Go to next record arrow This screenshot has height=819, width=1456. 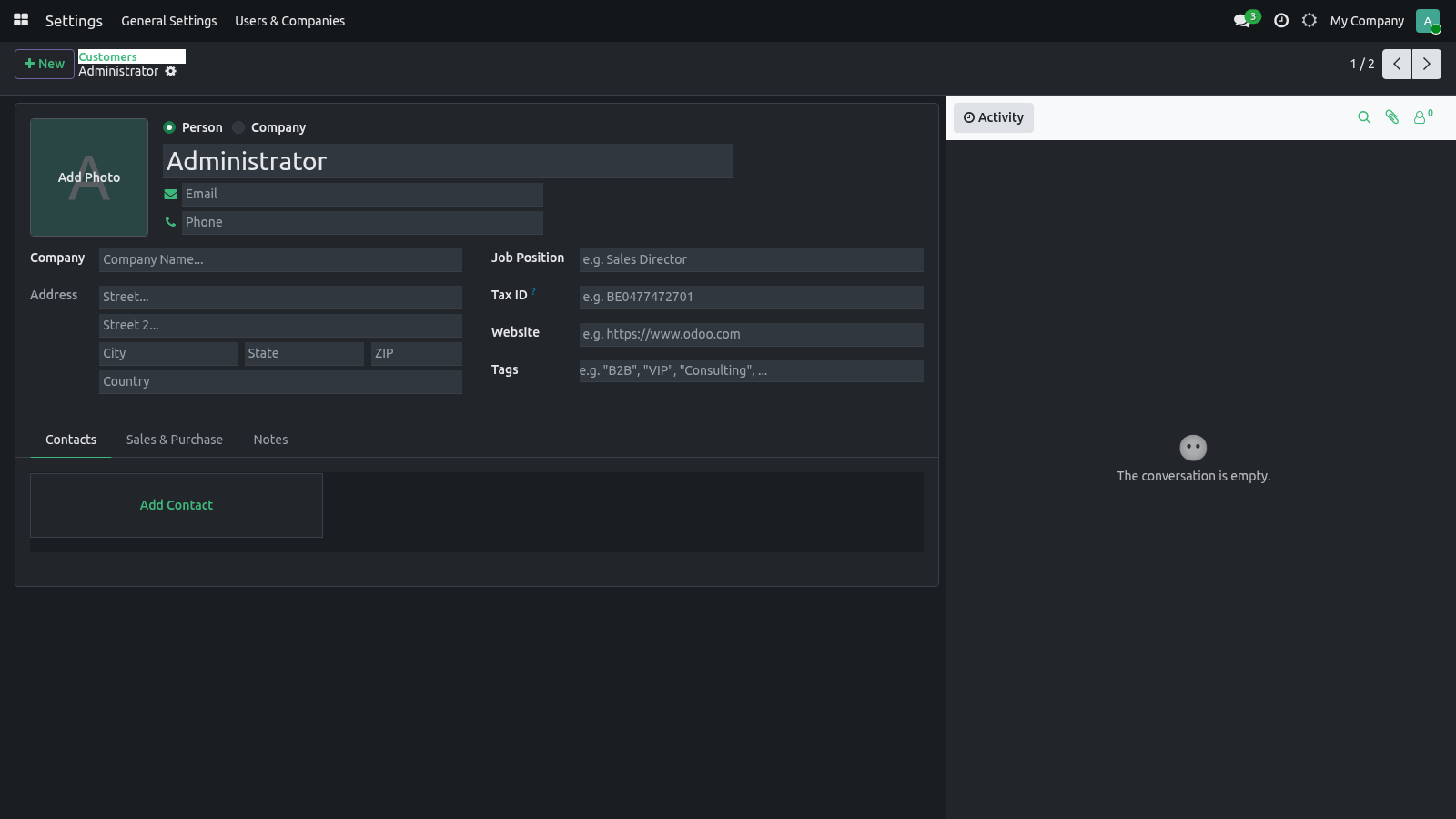point(1427,64)
